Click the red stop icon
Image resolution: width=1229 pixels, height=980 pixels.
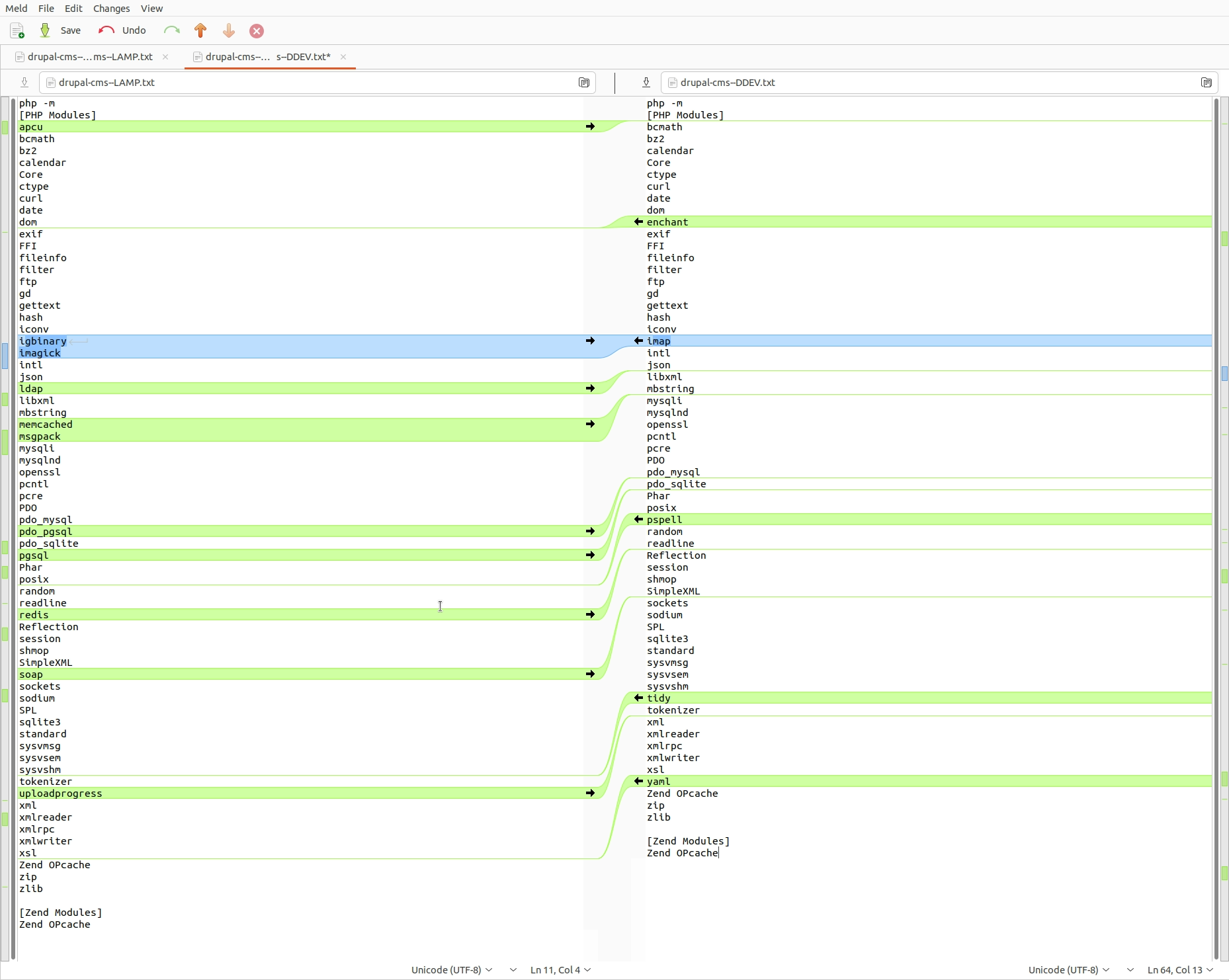pos(257,31)
